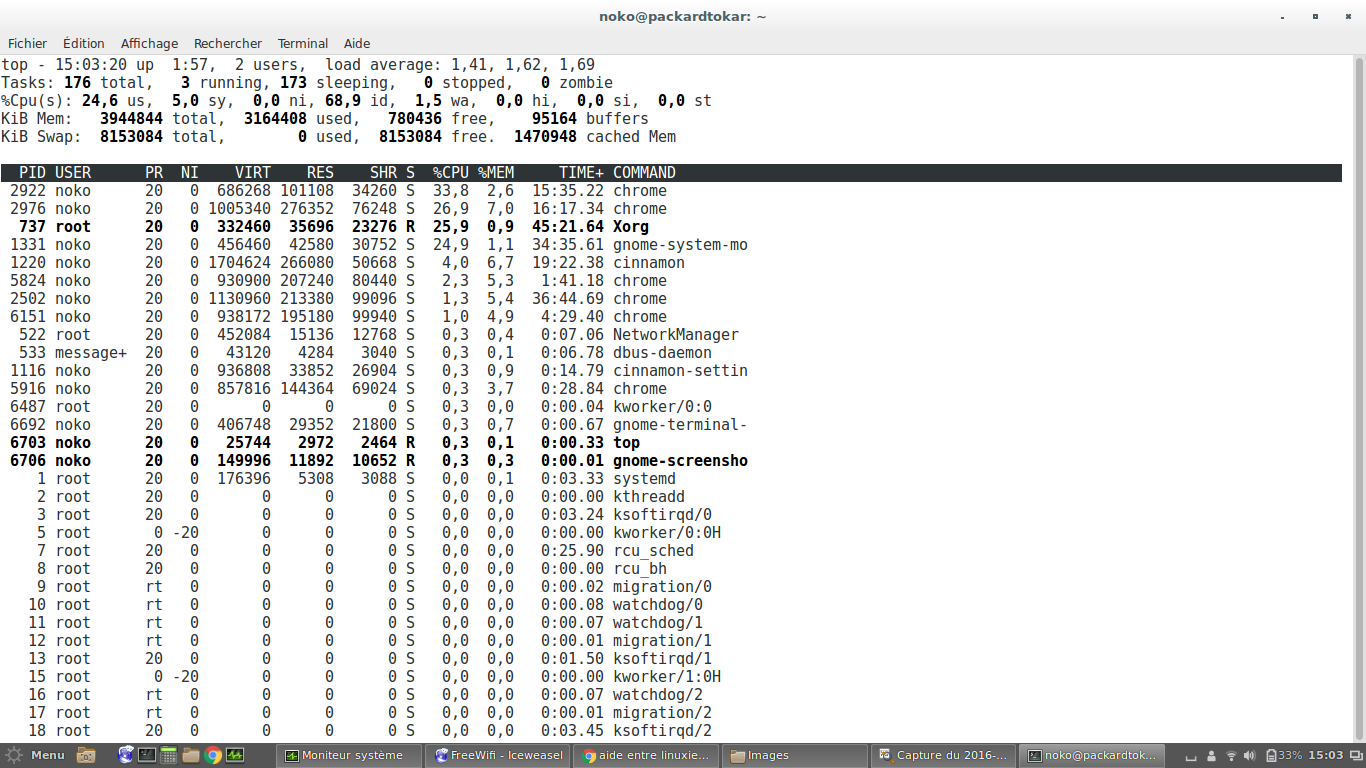Click the COMMAND column header
Screen dimensions: 1366x768
(x=644, y=173)
